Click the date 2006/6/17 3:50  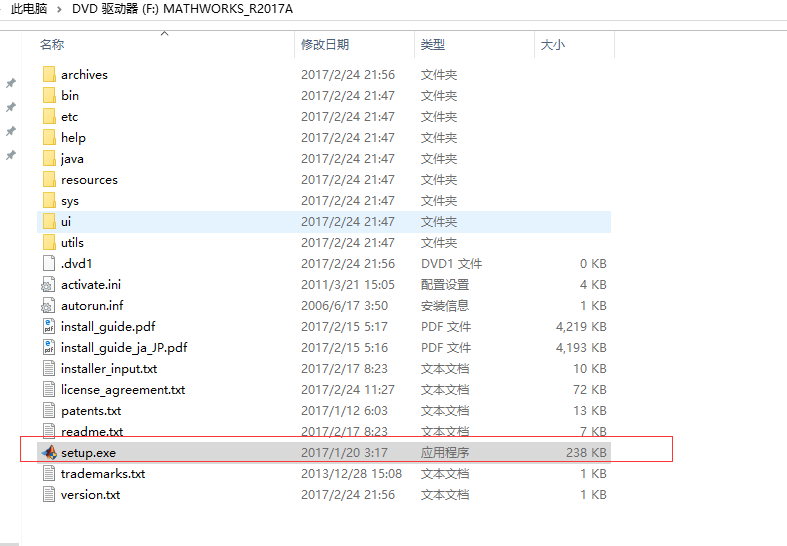pos(344,306)
